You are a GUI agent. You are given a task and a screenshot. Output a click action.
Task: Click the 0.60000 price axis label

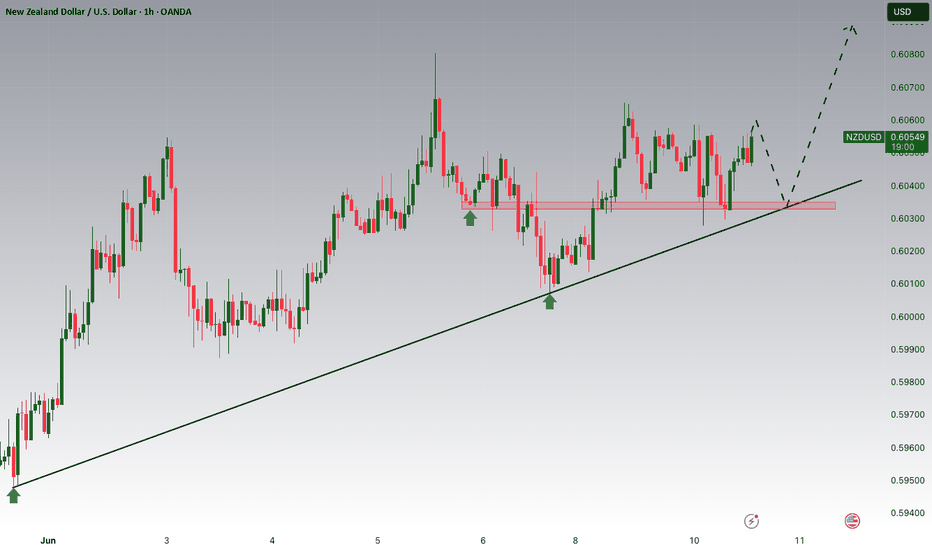click(x=908, y=317)
